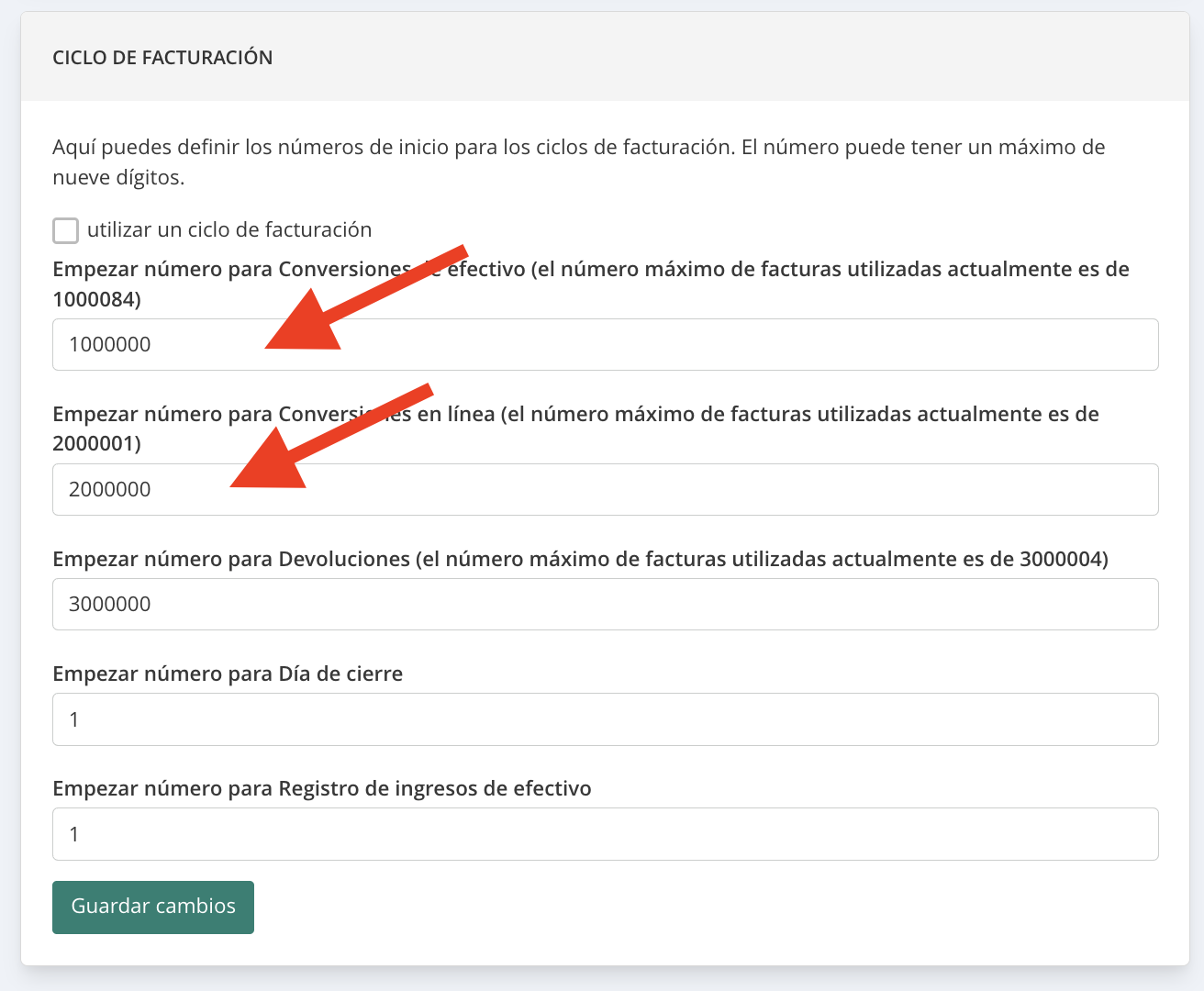Click the description paragraph about nueve dígitos
Screen dimensions: 1204x991
(578, 161)
